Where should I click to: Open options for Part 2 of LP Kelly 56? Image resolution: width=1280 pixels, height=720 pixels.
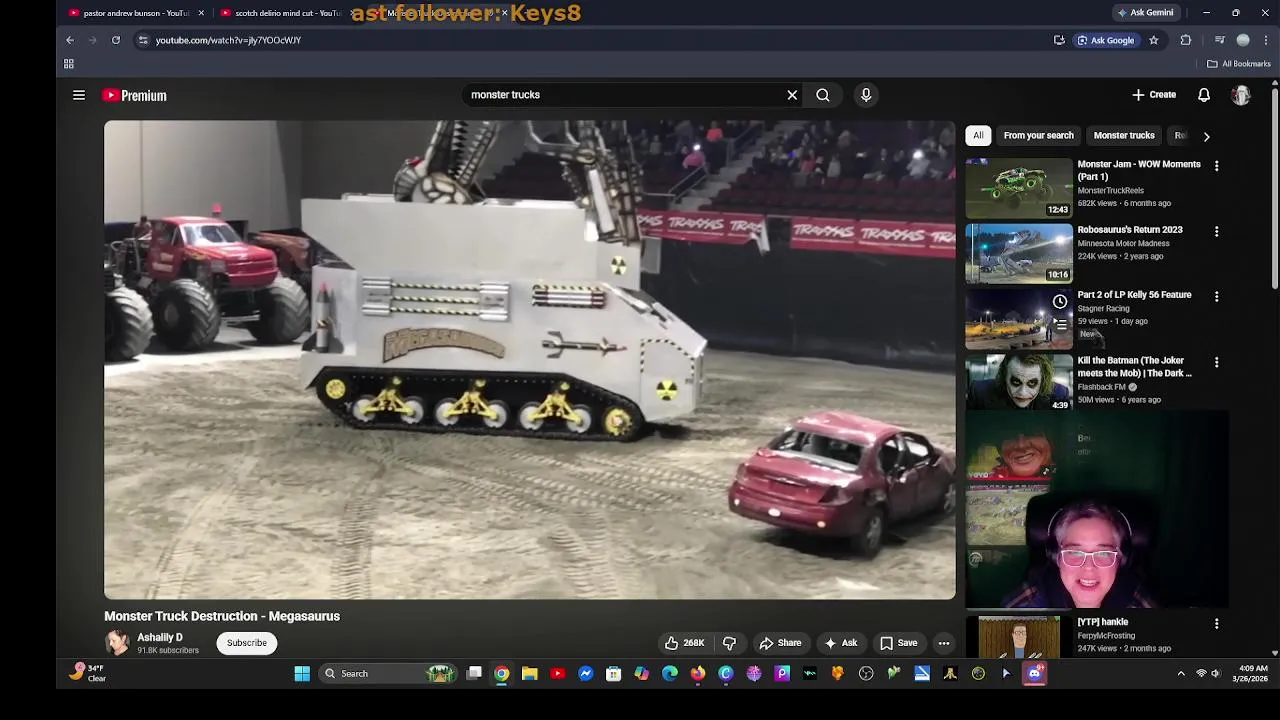pyautogui.click(x=1216, y=296)
